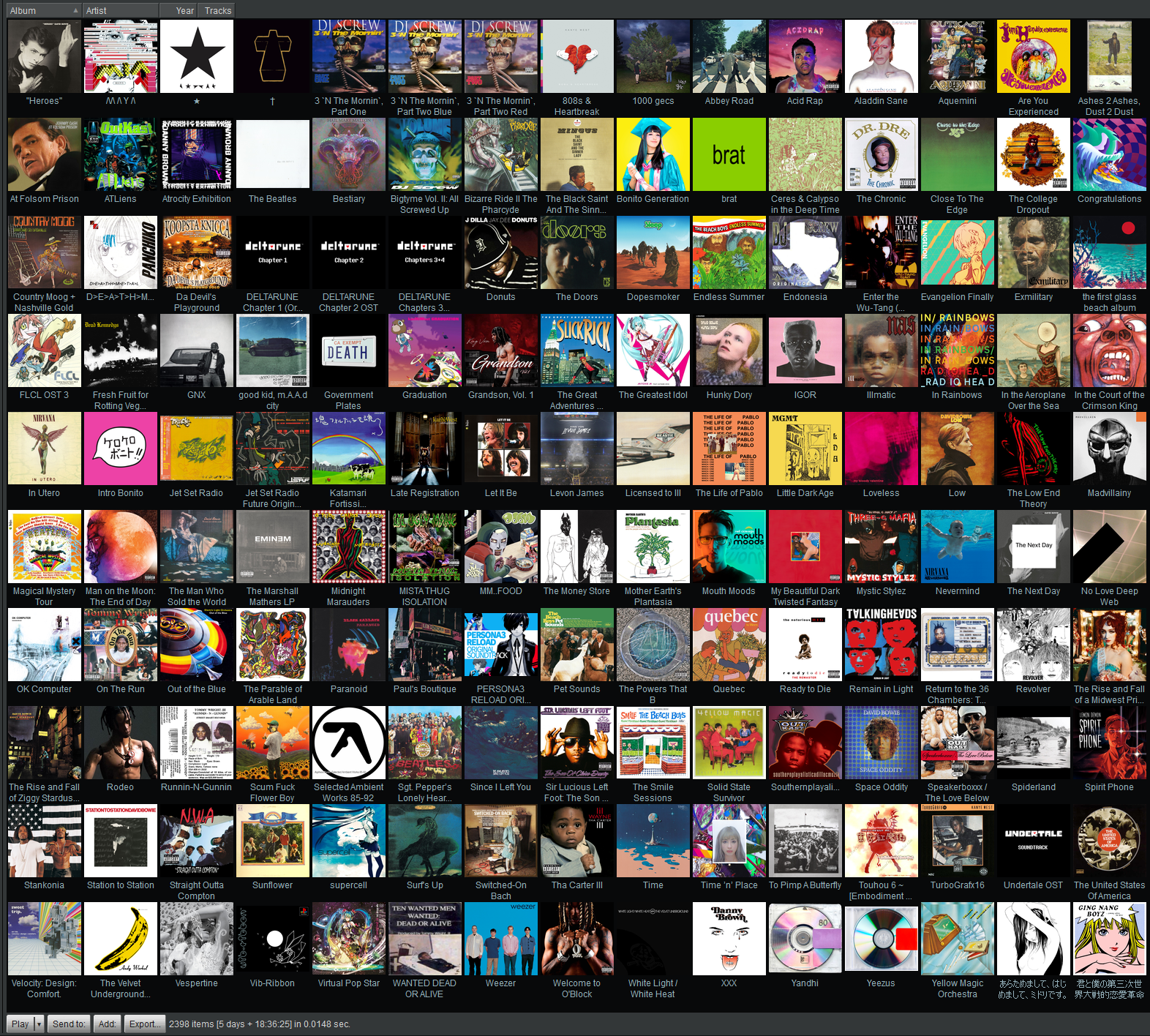Open the ATLiens album

[x=121, y=154]
